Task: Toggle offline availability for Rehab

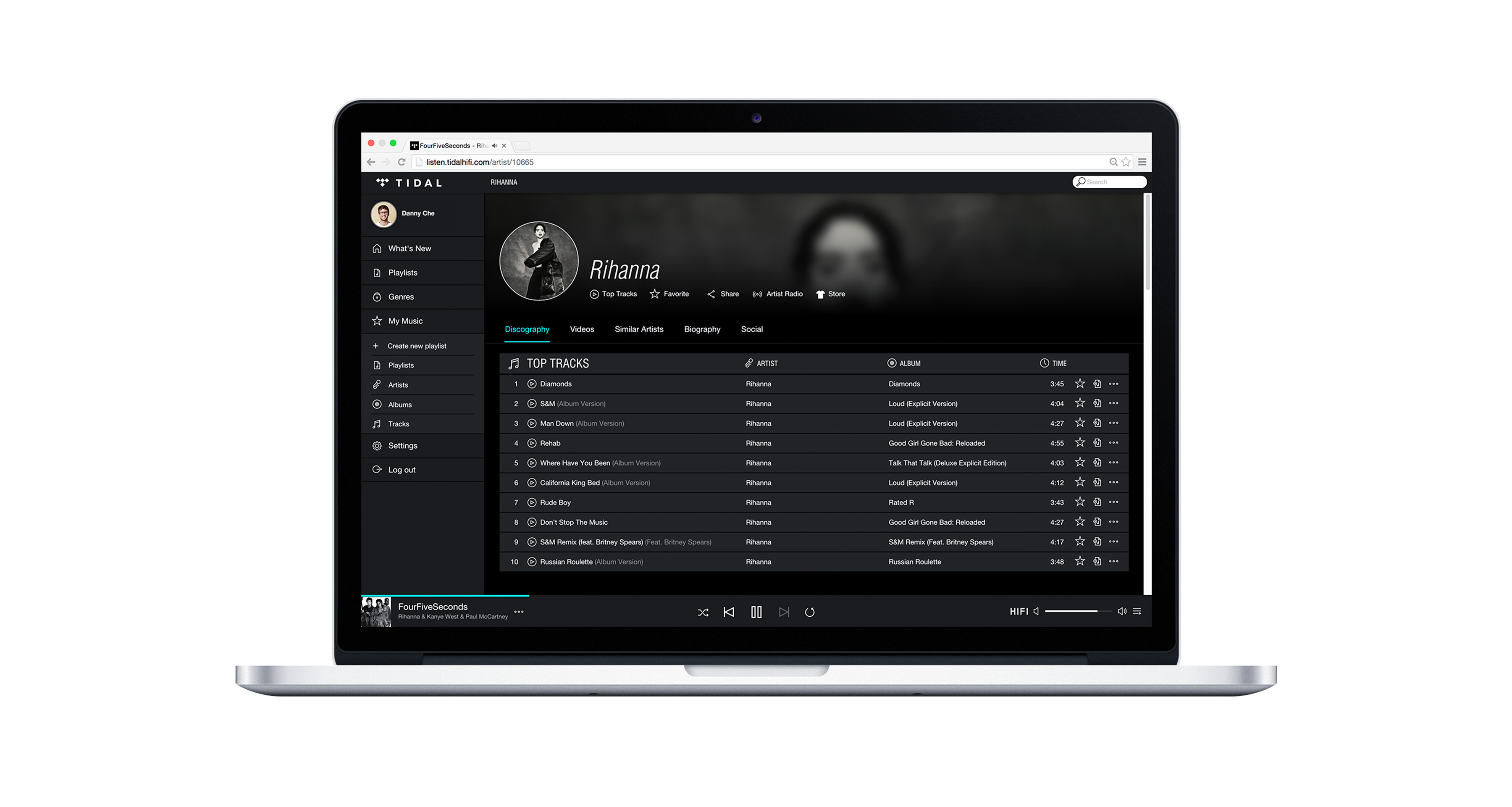Action: point(1097,442)
